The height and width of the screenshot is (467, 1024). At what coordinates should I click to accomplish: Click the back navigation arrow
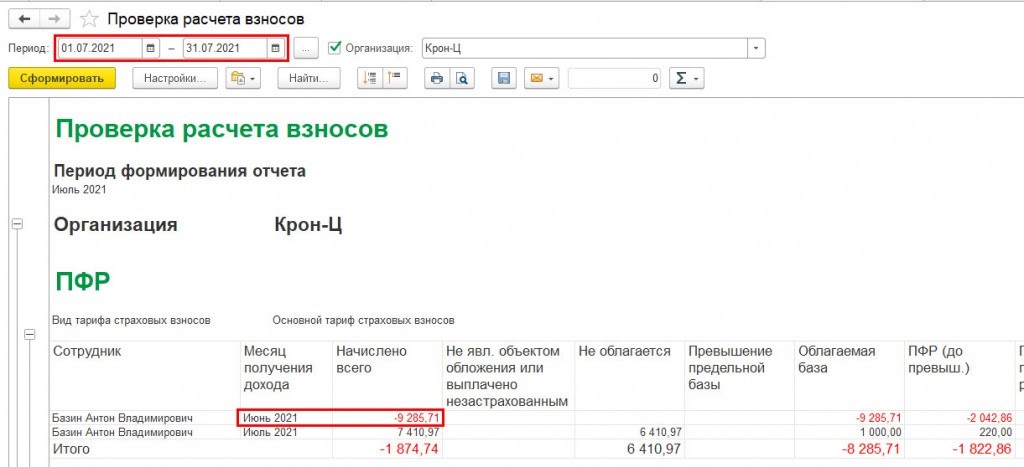pos(23,19)
